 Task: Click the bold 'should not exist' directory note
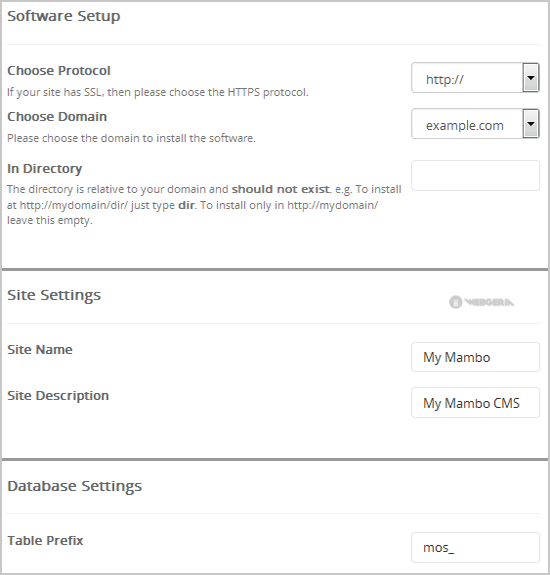pyautogui.click(x=280, y=189)
